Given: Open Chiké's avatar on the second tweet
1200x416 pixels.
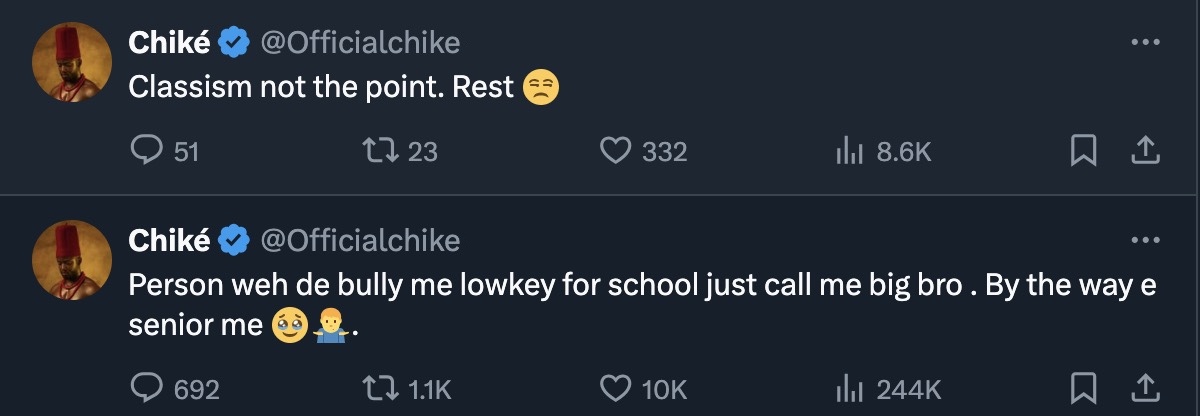Looking at the screenshot, I should tap(71, 259).
